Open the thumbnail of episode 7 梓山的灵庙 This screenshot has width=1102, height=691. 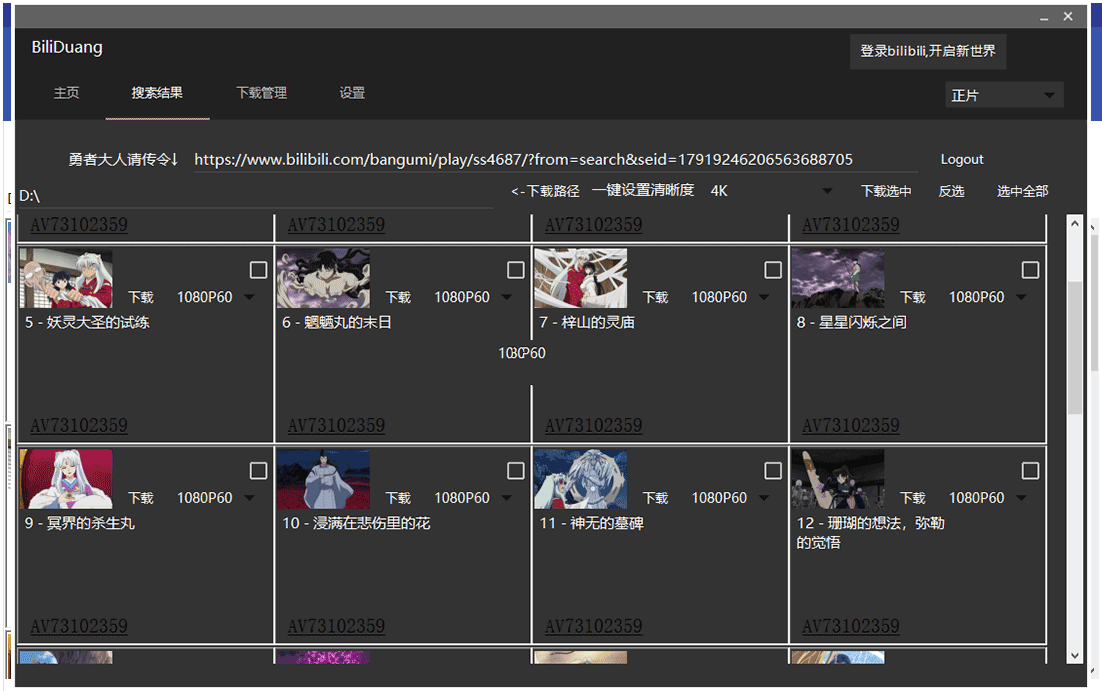point(581,278)
